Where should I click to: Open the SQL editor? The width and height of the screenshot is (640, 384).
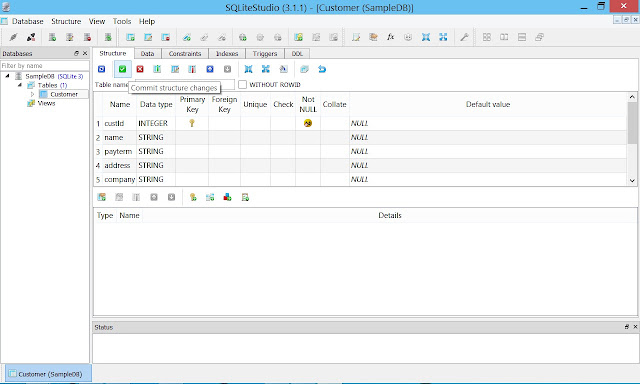356,37
